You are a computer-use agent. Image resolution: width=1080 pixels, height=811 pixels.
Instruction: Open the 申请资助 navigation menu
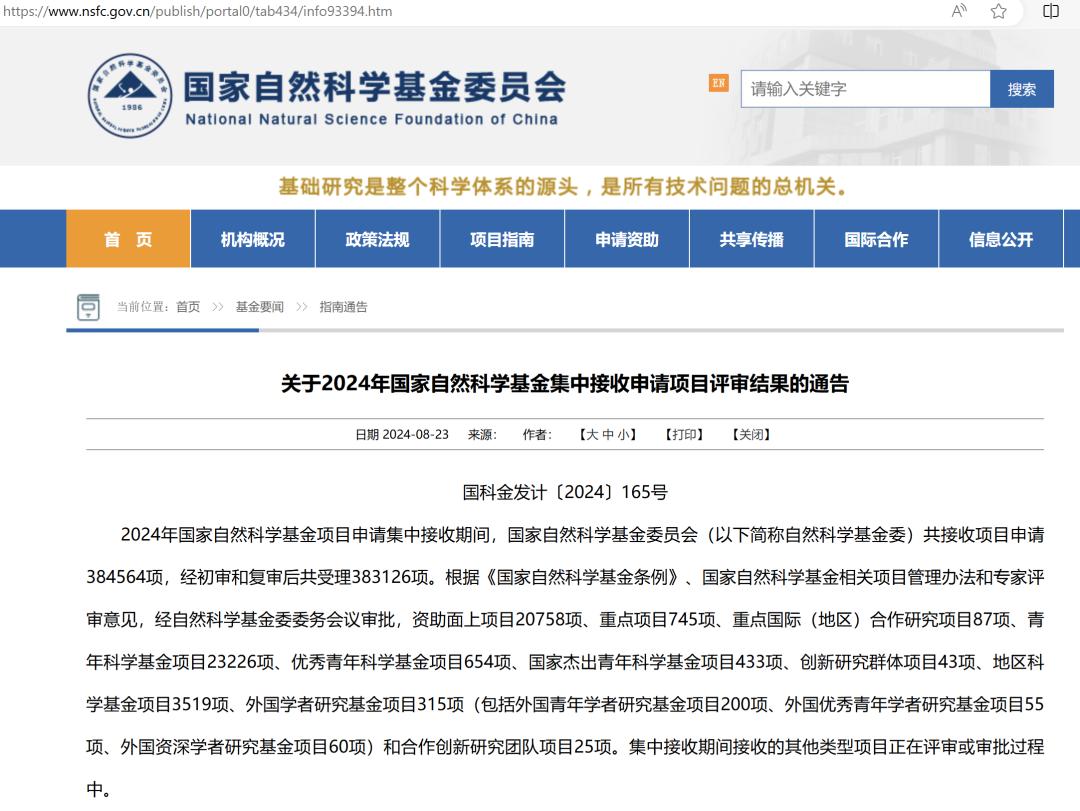pyautogui.click(x=627, y=239)
